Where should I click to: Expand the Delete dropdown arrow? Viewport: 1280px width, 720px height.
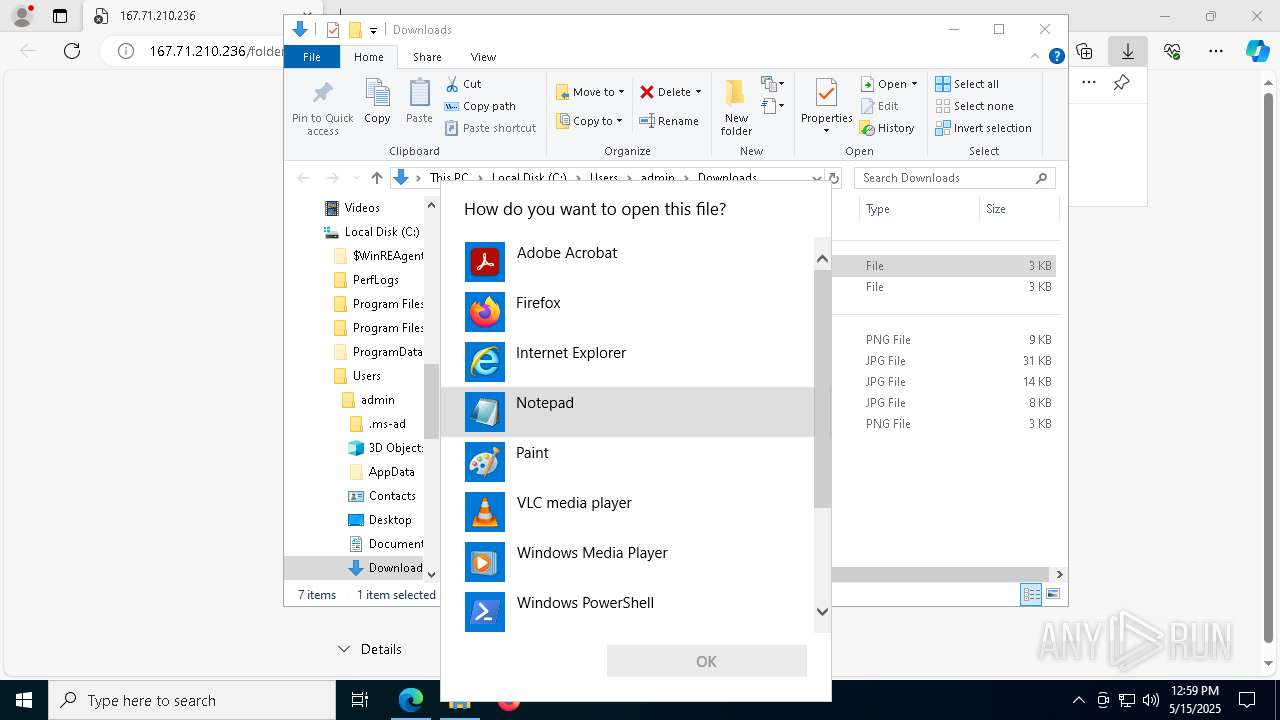tap(698, 92)
